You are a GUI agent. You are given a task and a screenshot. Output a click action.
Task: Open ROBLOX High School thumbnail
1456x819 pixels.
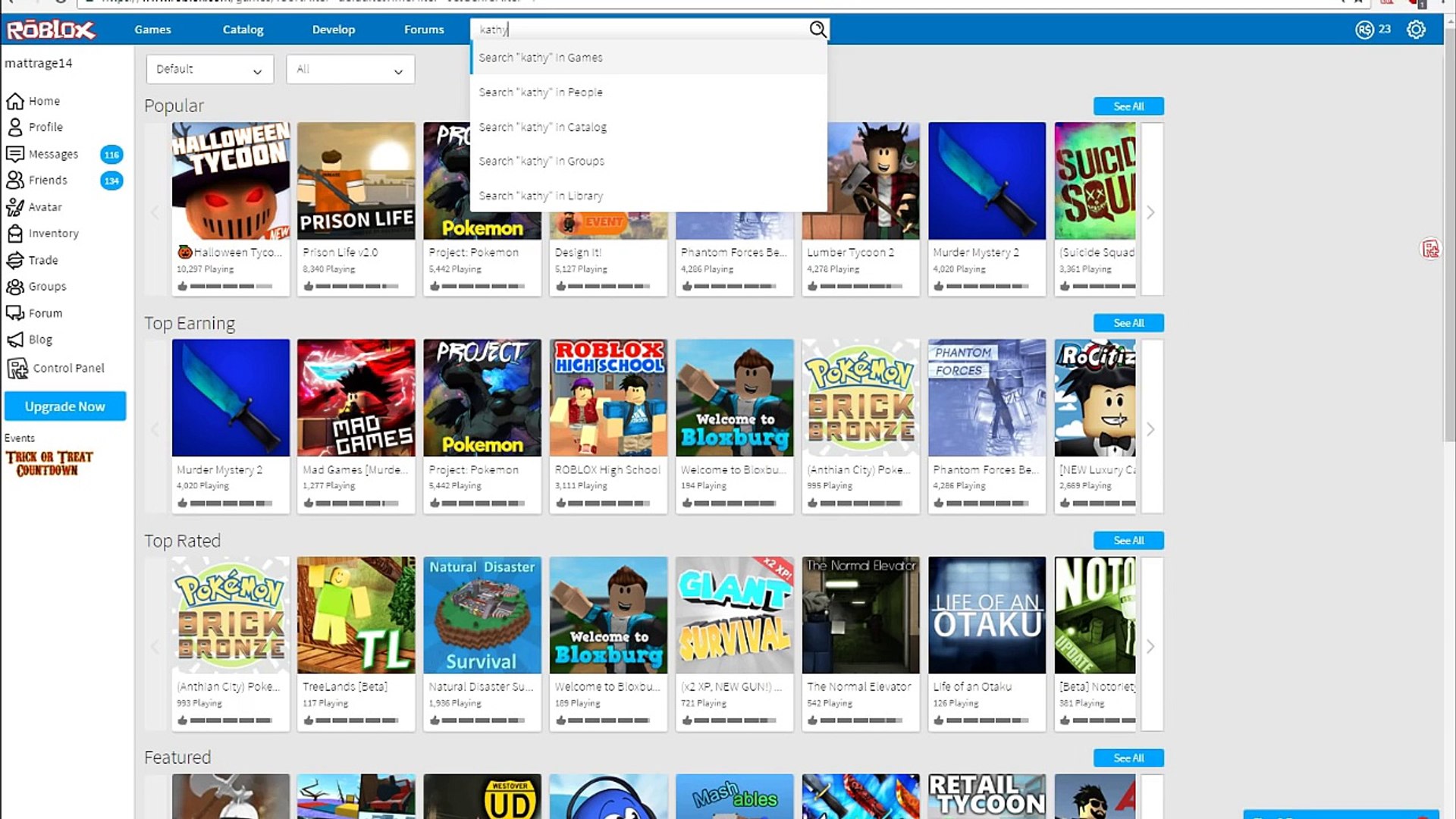pos(608,398)
